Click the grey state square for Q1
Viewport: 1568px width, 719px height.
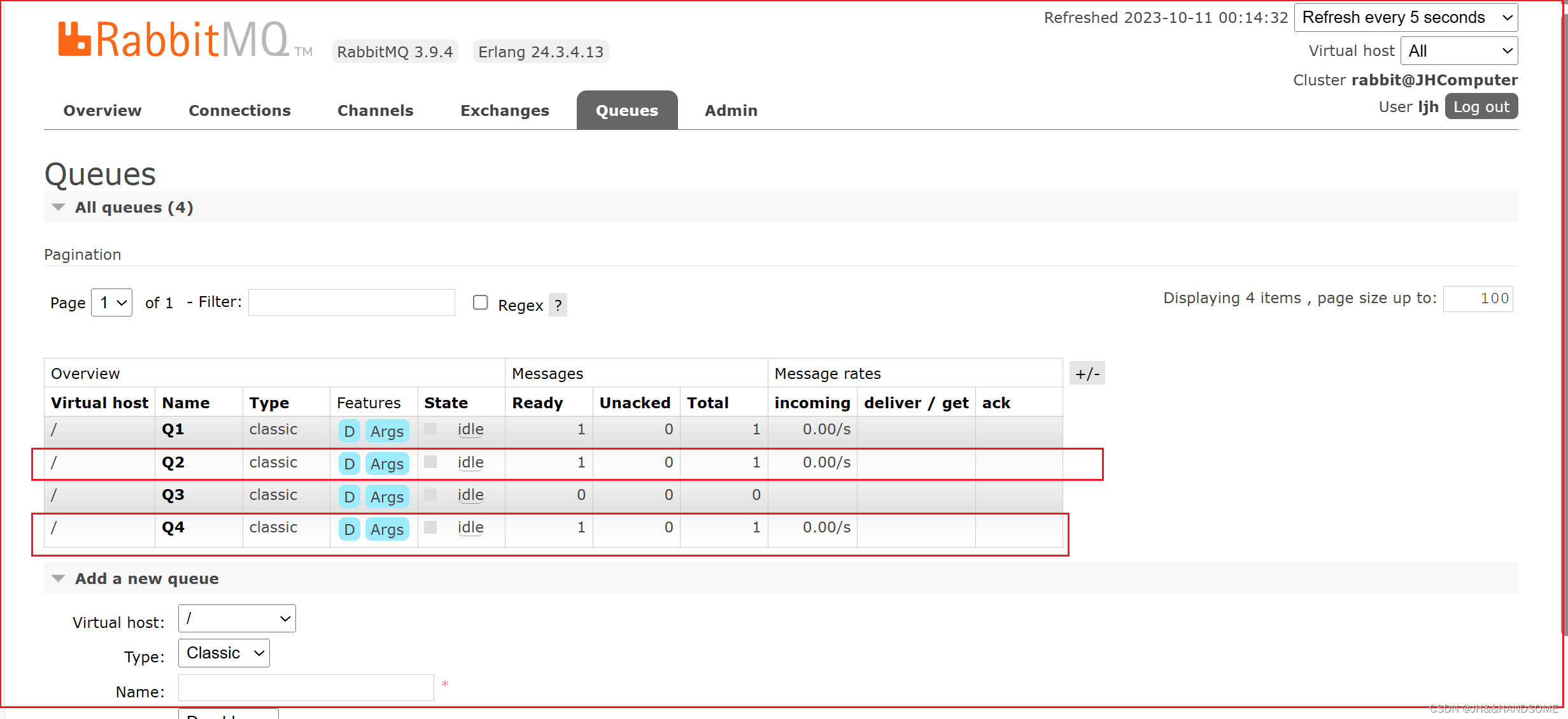click(x=430, y=429)
